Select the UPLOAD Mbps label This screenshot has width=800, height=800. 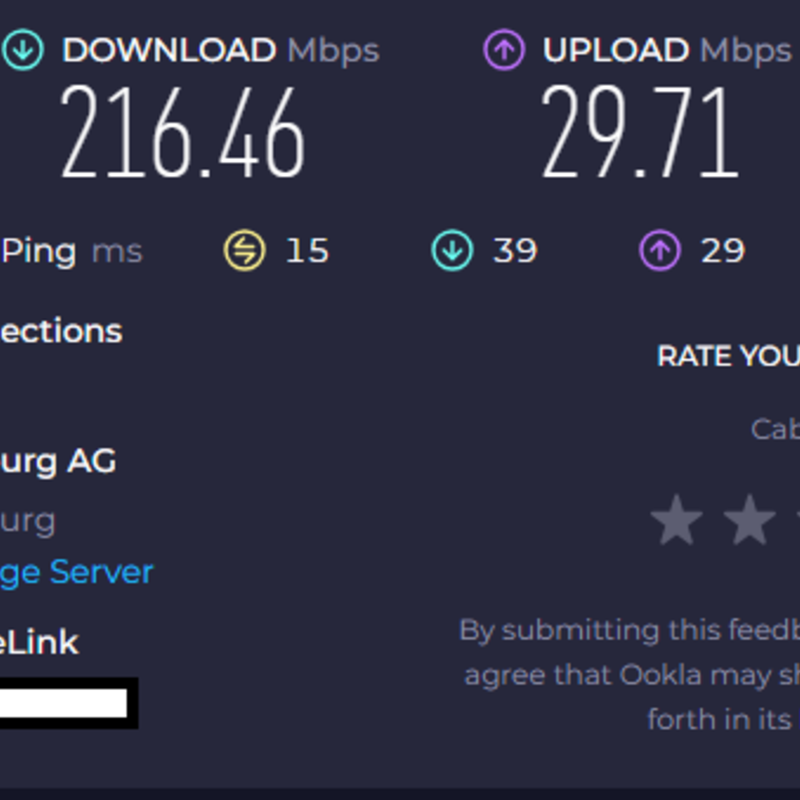click(666, 51)
